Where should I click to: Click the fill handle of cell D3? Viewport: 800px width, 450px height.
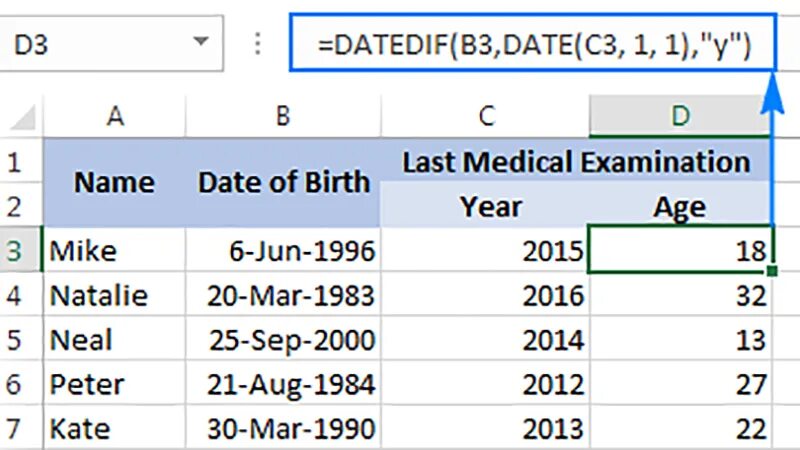pyautogui.click(x=772, y=271)
